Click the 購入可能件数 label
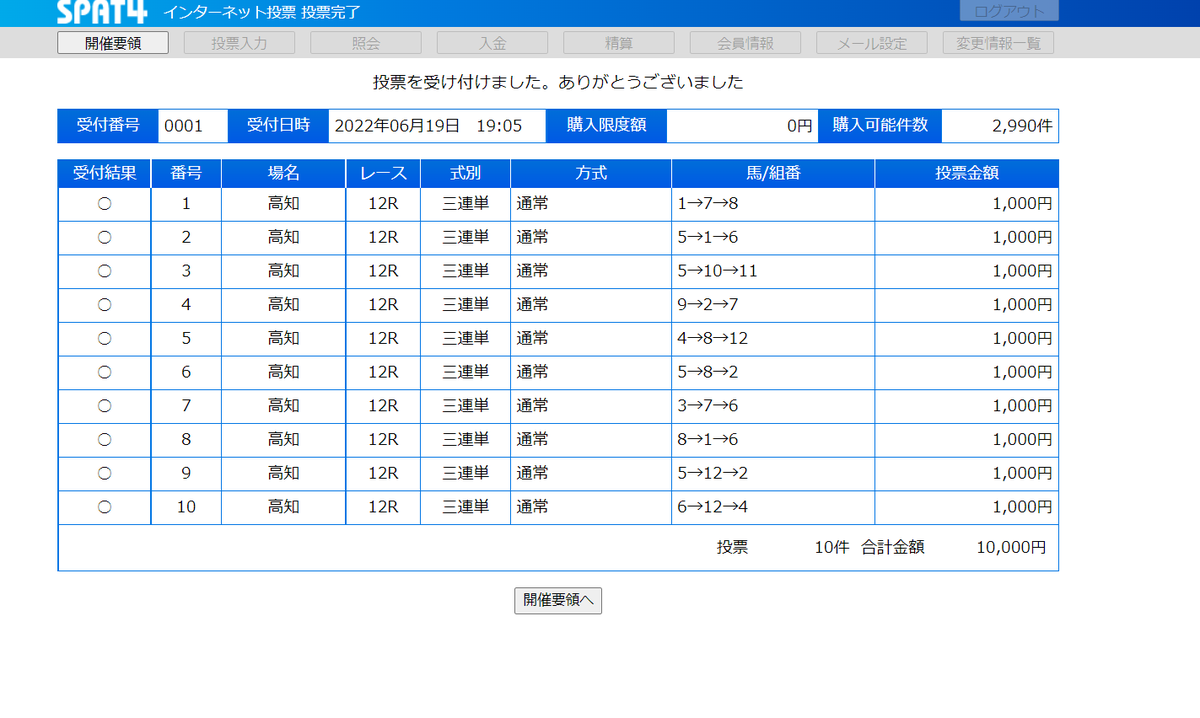The height and width of the screenshot is (718, 1200). pyautogui.click(x=880, y=126)
